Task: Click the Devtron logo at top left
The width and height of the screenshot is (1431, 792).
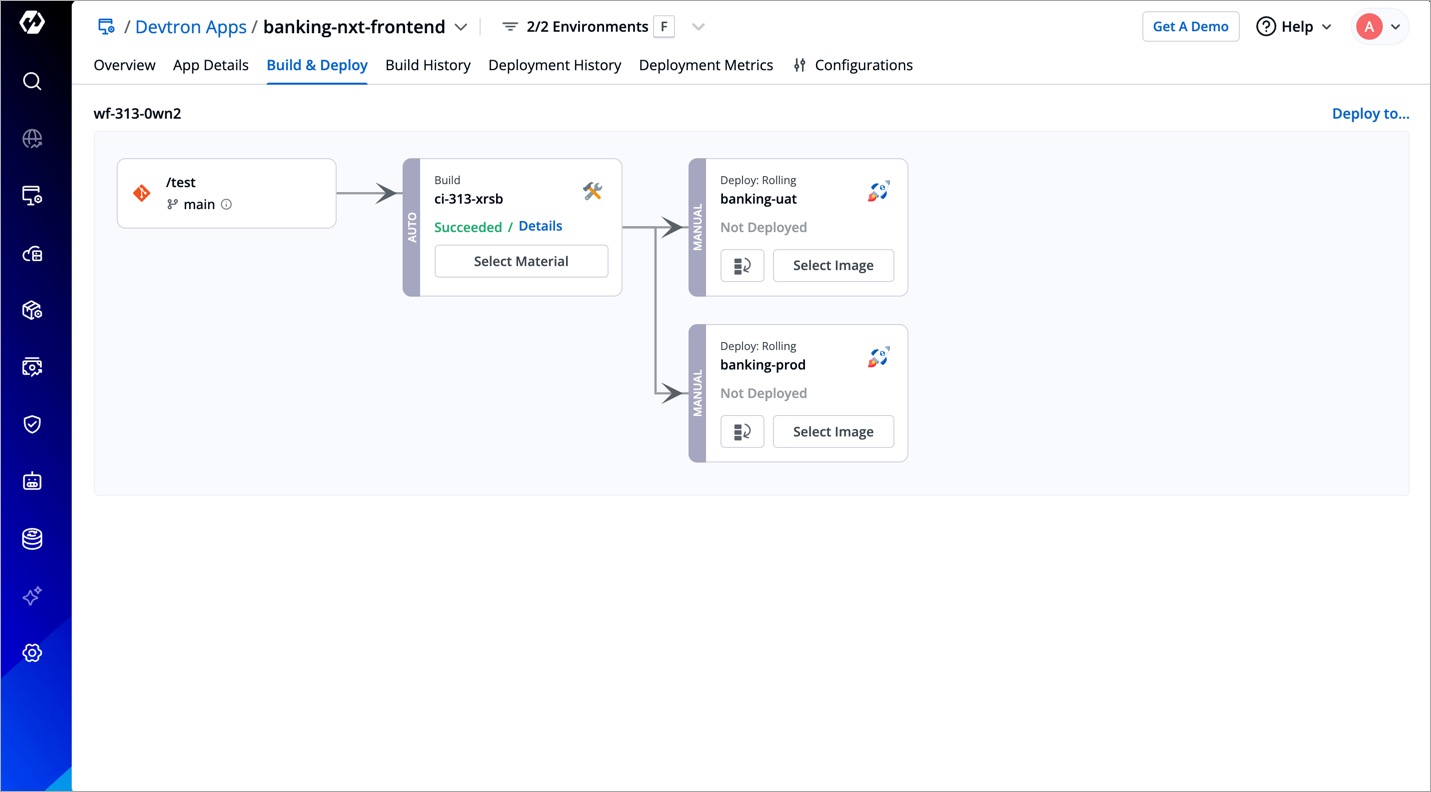Action: click(32, 22)
